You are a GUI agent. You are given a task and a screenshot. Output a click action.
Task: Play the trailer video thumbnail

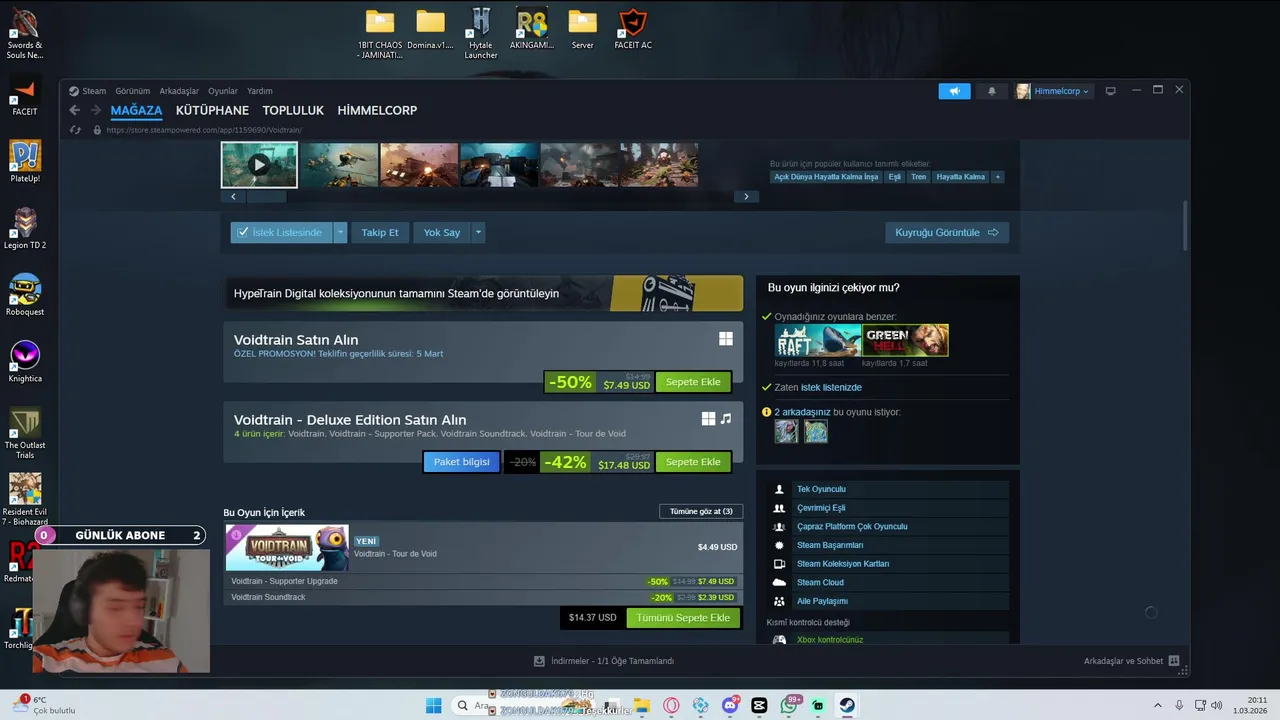pos(259,165)
